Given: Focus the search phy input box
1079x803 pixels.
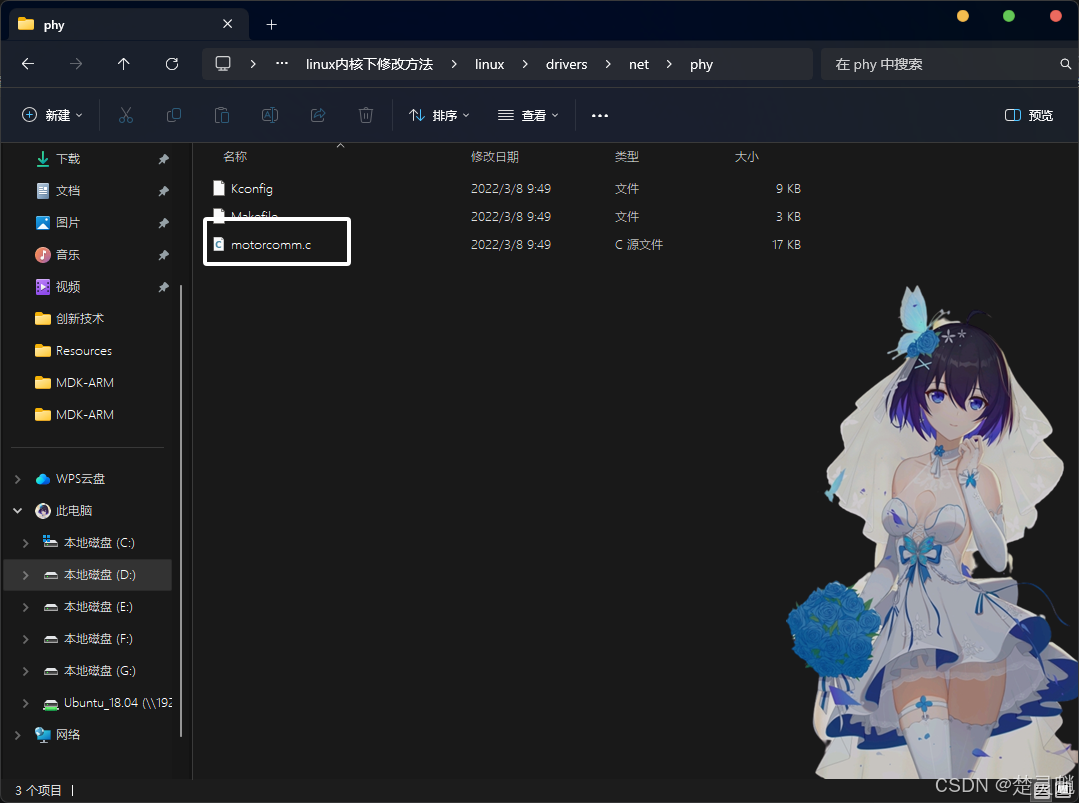Looking at the screenshot, I should [x=943, y=64].
